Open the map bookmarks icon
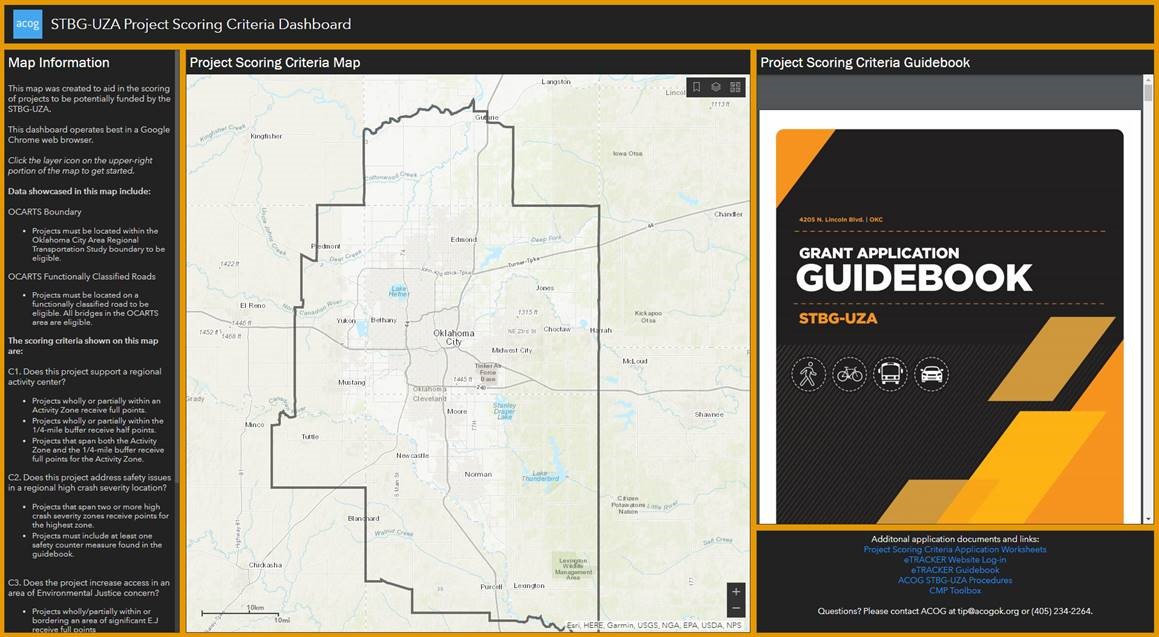1159x637 pixels. click(697, 87)
